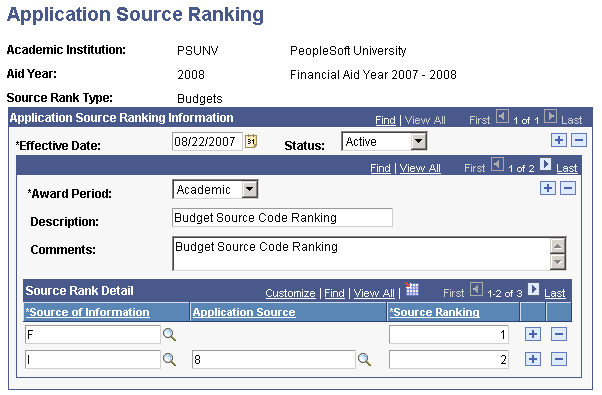The width and height of the screenshot is (602, 395).
Task: Sort by Source of Information column
Action: [x=87, y=312]
